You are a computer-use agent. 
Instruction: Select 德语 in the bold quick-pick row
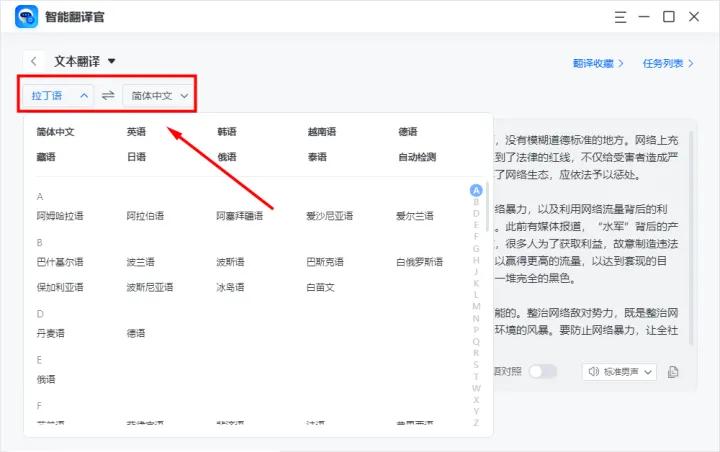408,132
